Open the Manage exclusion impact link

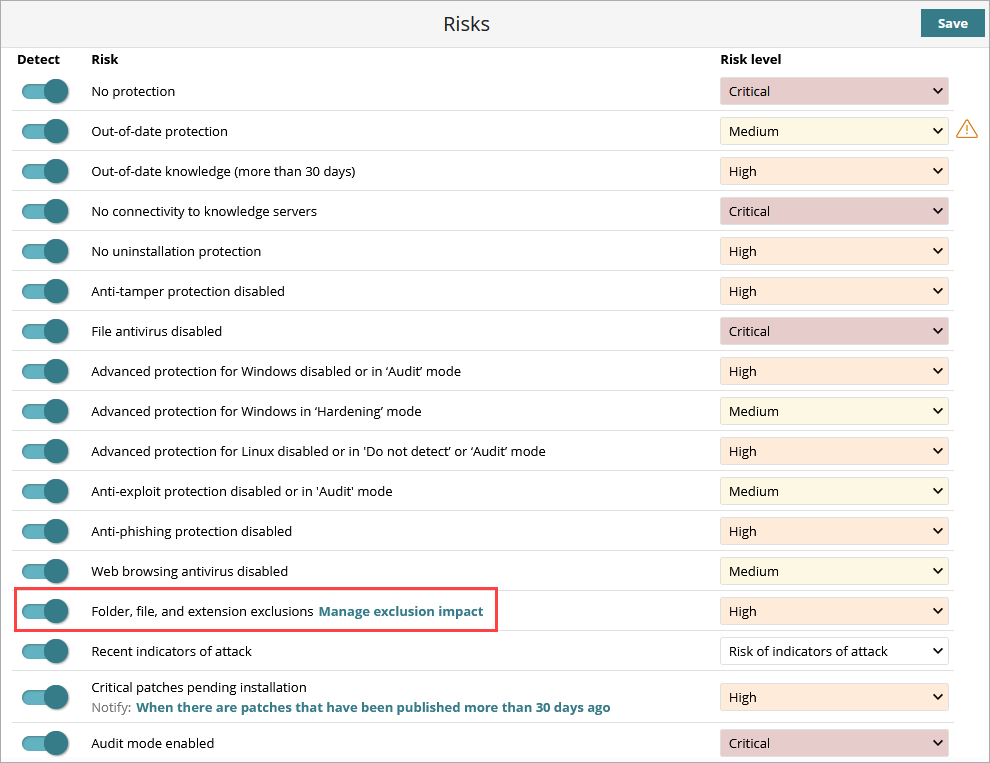[x=400, y=611]
